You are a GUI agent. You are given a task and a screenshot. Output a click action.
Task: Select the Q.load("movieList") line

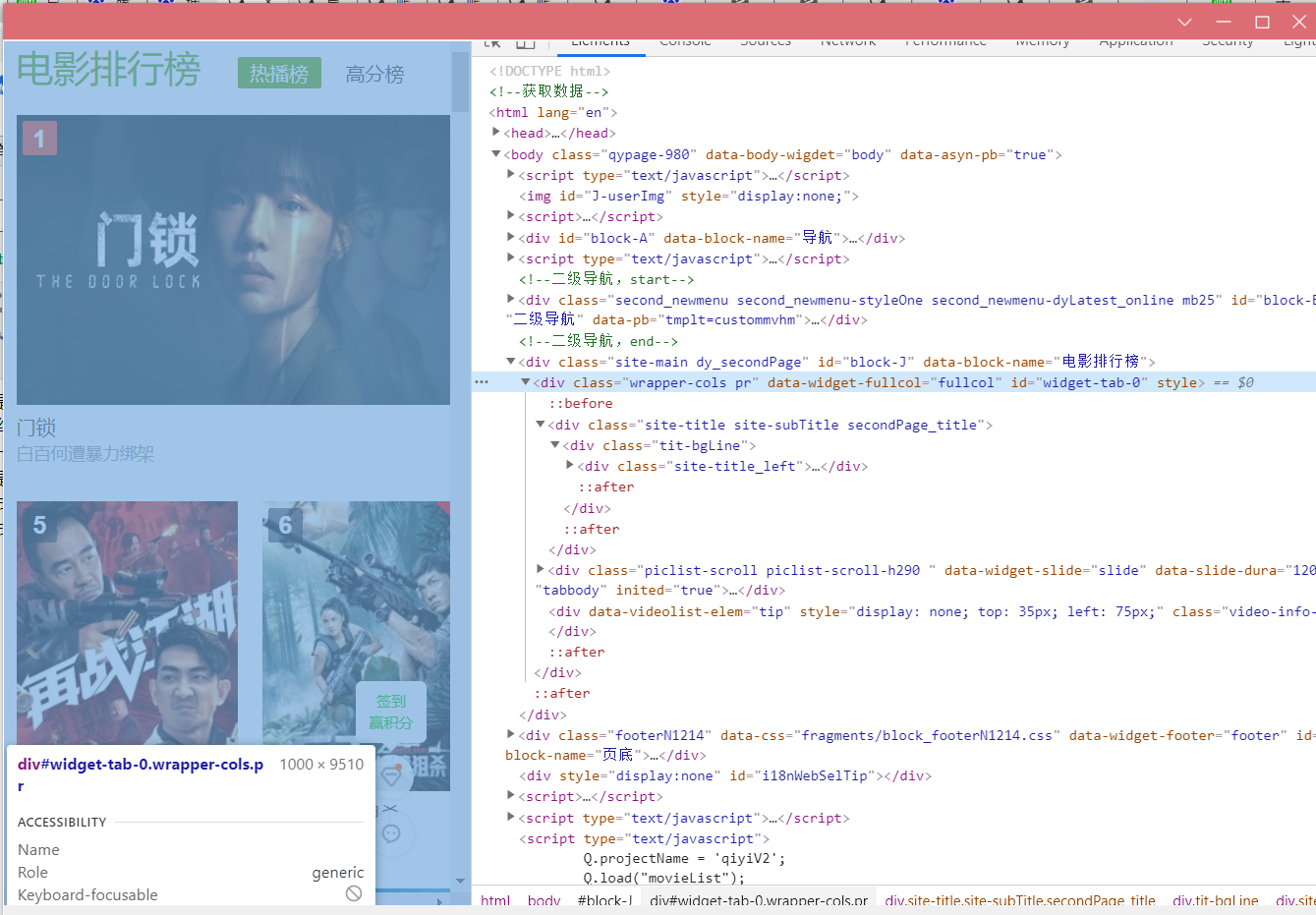[663, 878]
